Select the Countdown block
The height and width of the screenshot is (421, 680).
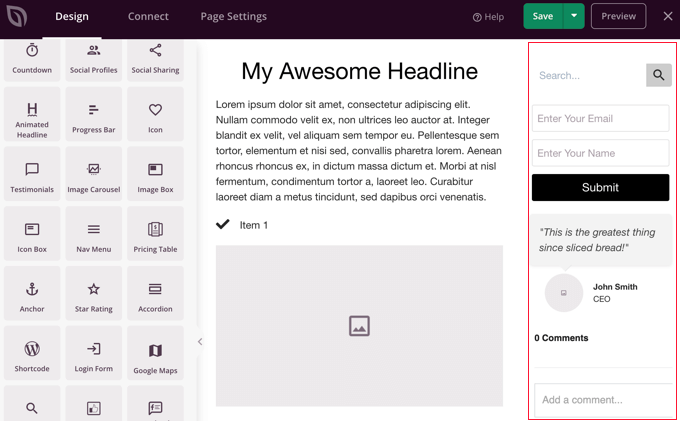[32, 58]
